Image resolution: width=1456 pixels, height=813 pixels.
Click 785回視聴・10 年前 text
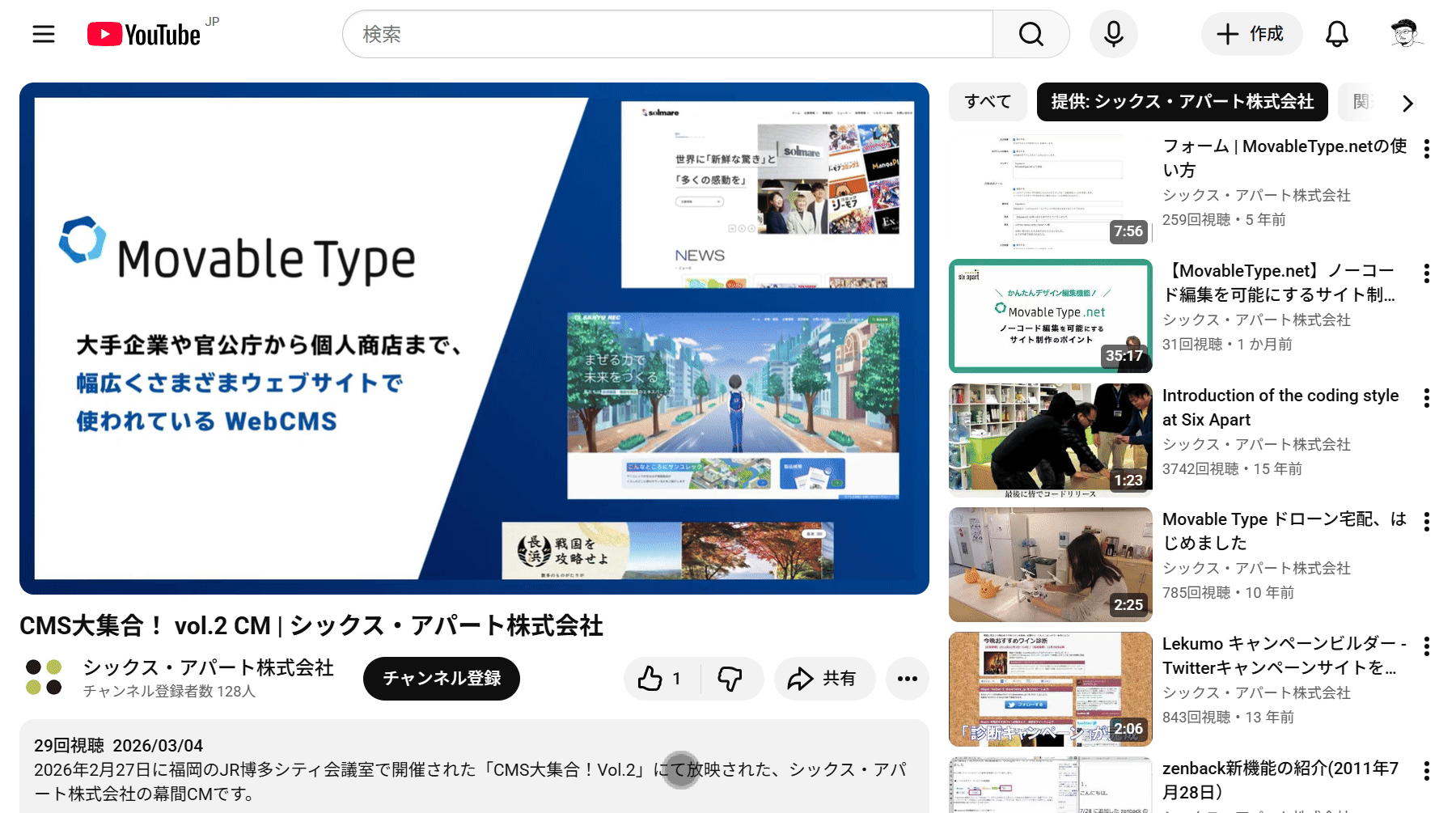(x=1228, y=592)
